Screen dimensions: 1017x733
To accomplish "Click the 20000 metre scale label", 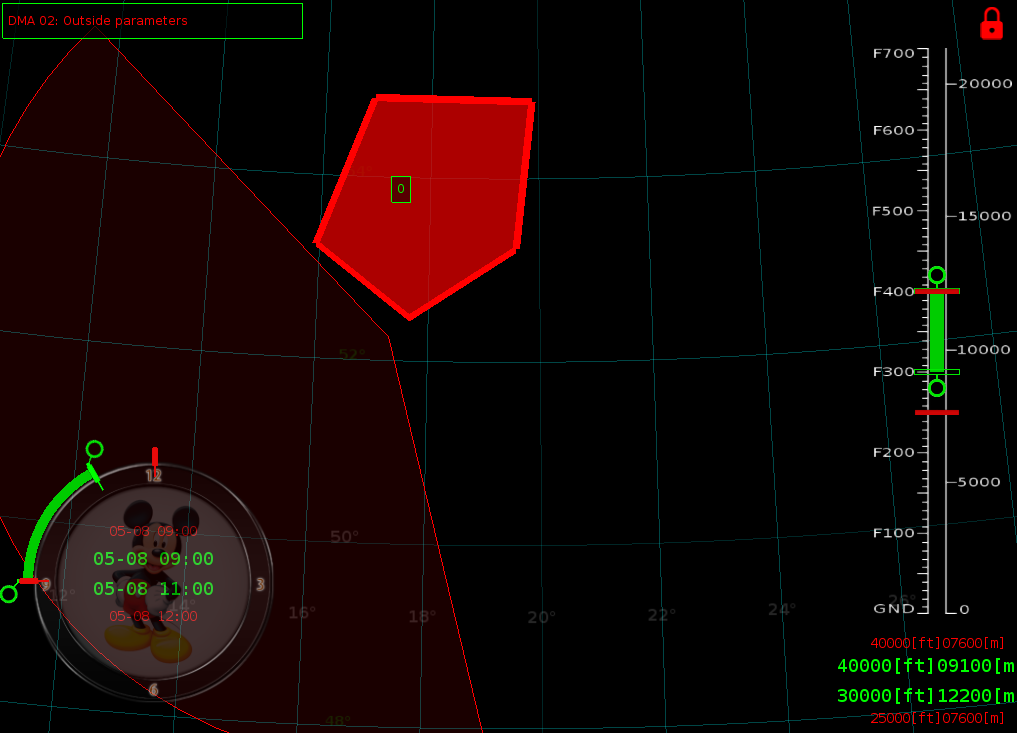I will pos(985,84).
